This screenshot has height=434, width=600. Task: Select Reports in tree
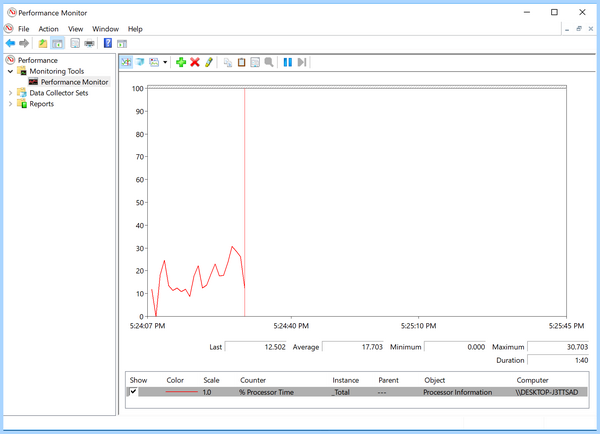point(41,104)
